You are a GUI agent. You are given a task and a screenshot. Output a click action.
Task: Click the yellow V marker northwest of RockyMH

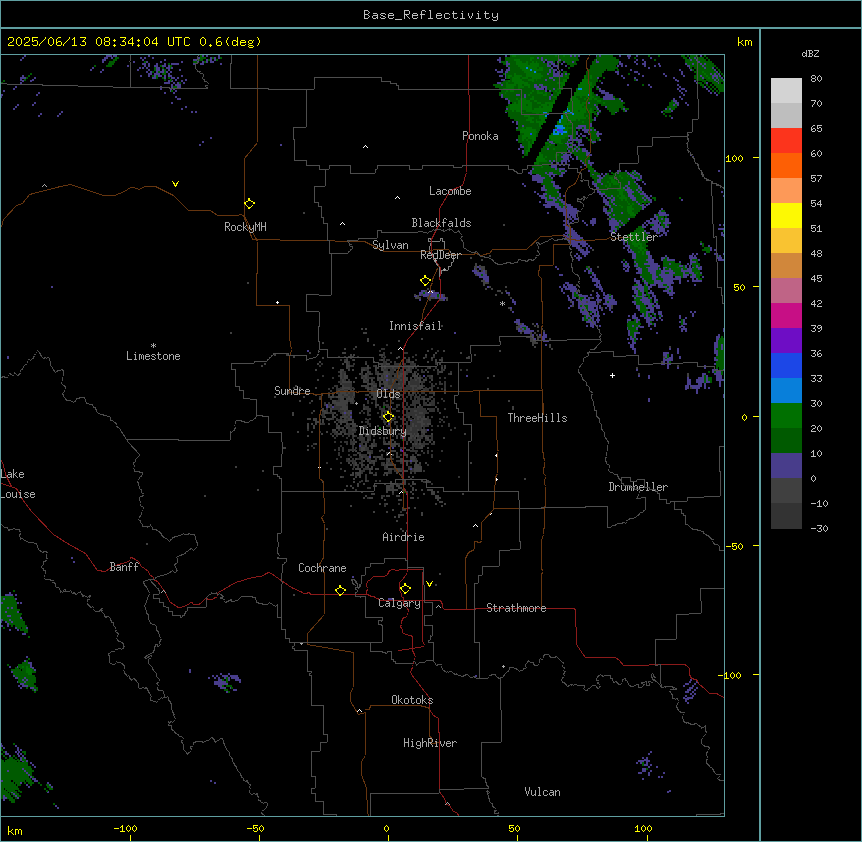coord(175,184)
